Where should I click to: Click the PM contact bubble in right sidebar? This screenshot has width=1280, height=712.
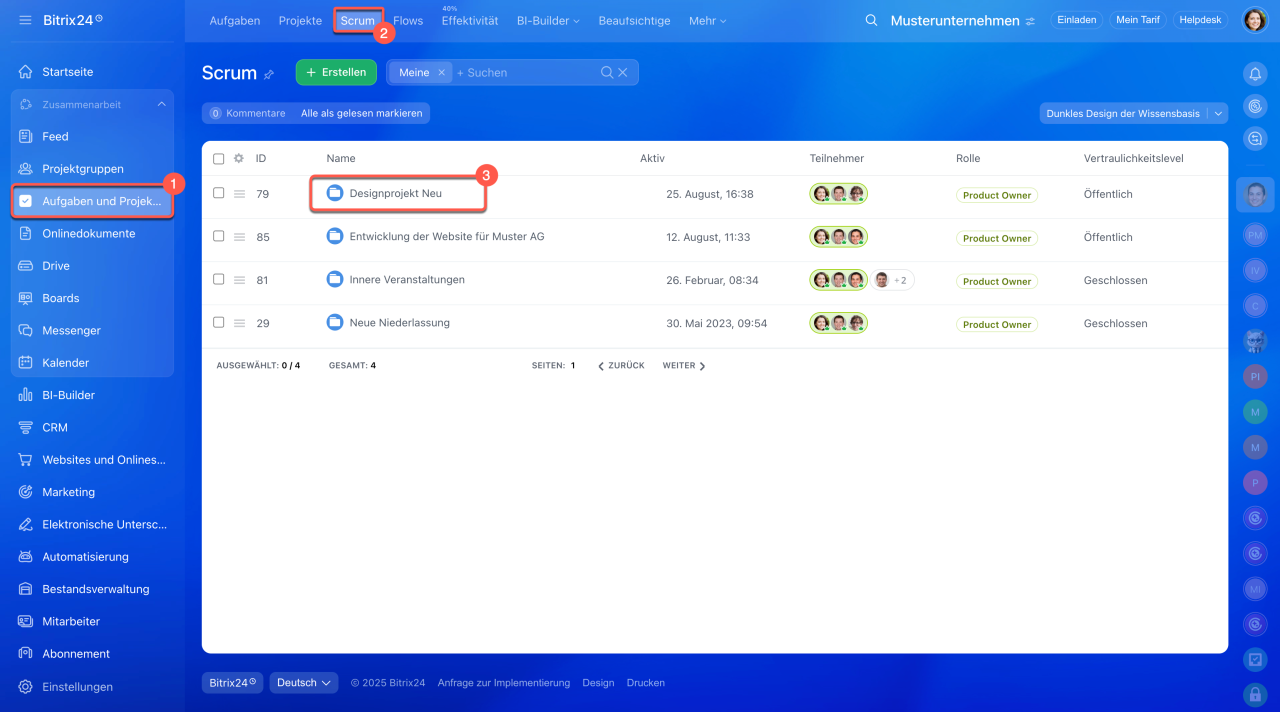[1255, 235]
